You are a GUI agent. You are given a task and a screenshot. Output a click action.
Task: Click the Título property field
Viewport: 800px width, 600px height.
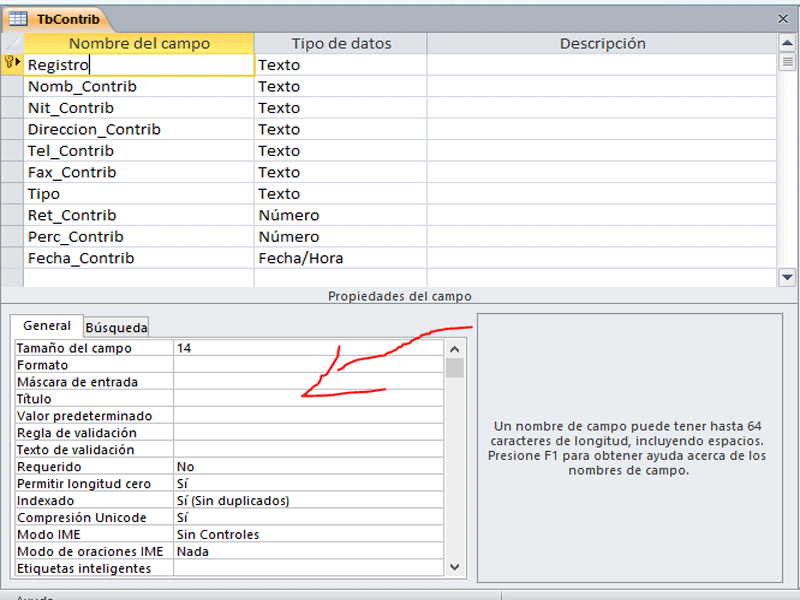point(300,398)
